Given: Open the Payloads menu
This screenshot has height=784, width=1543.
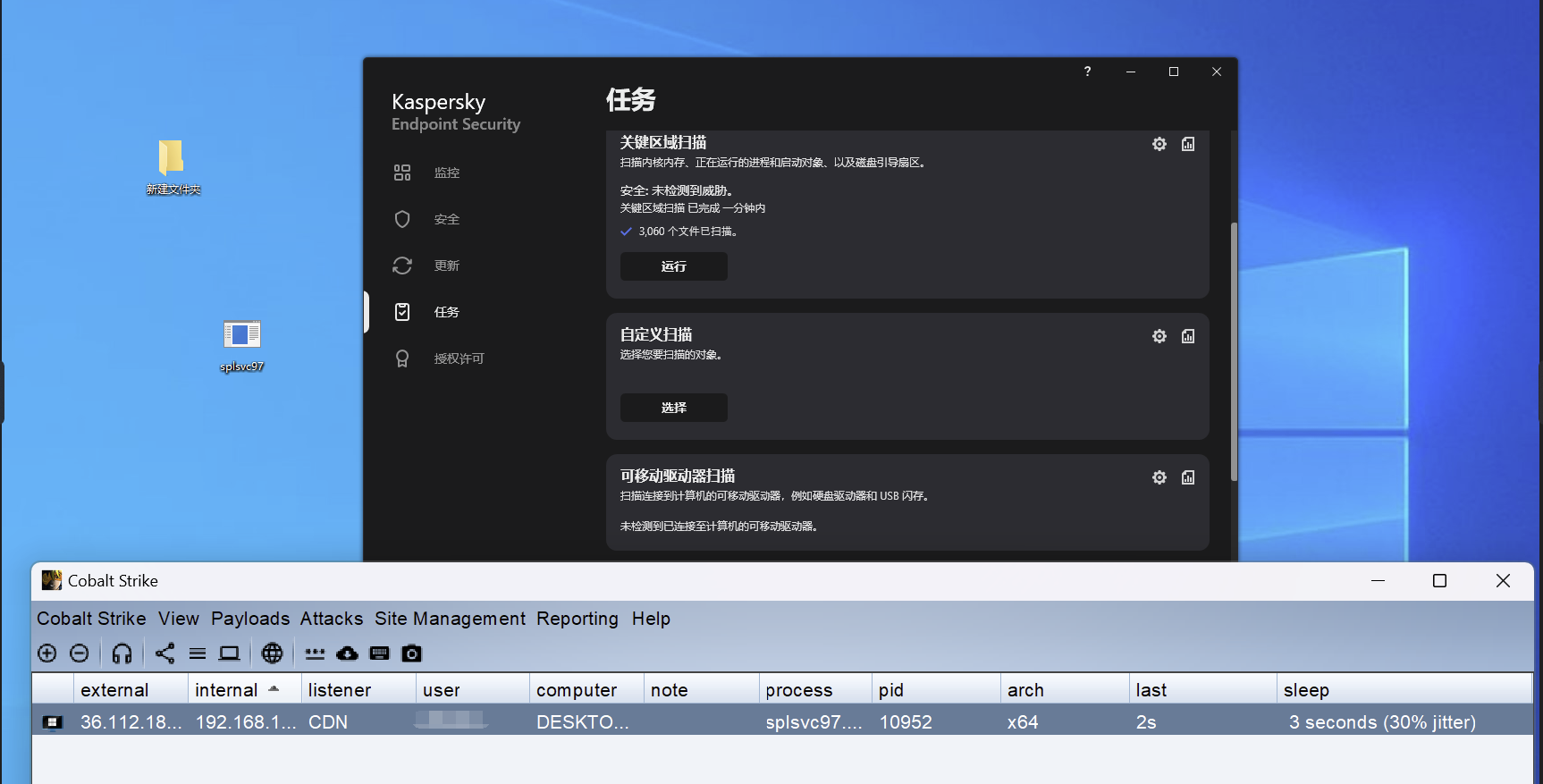Looking at the screenshot, I should point(250,619).
